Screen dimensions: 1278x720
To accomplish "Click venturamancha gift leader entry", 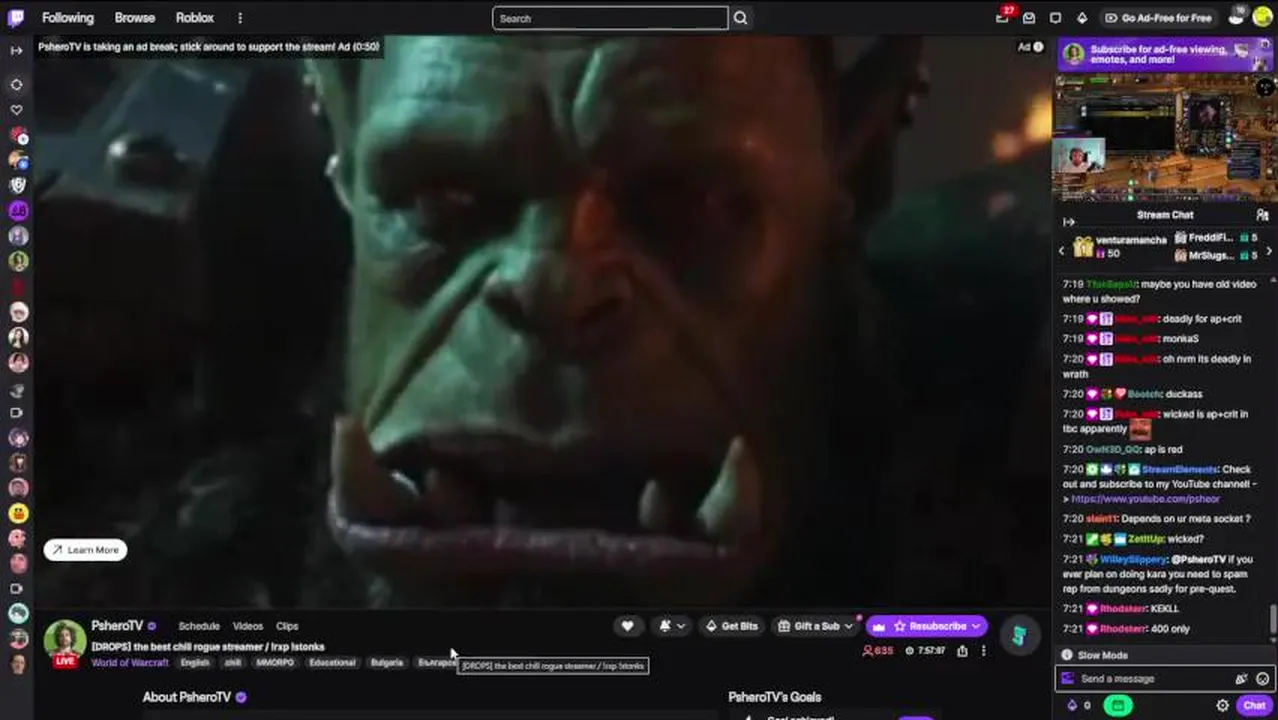I will (x=1120, y=246).
